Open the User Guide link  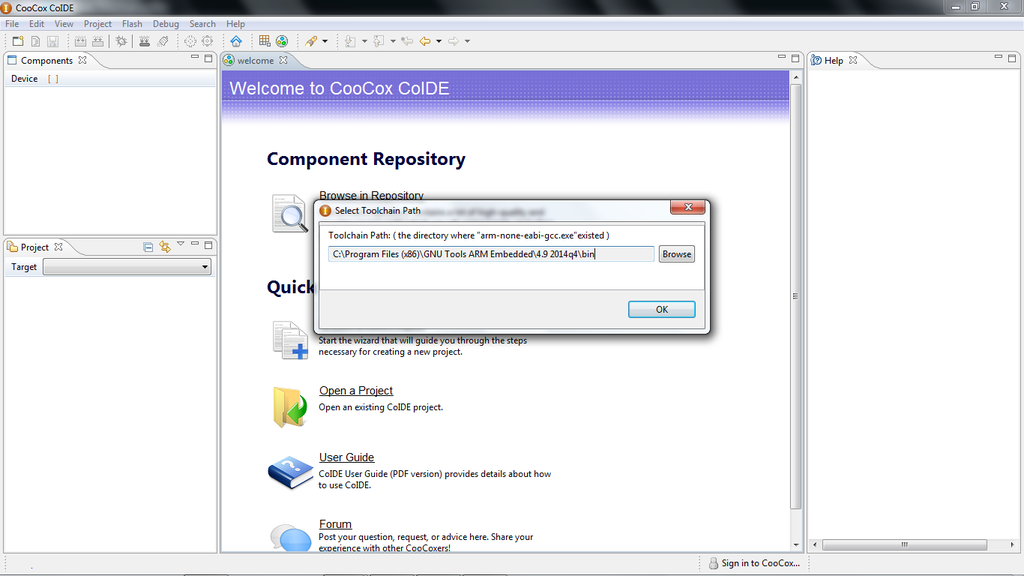tap(346, 457)
